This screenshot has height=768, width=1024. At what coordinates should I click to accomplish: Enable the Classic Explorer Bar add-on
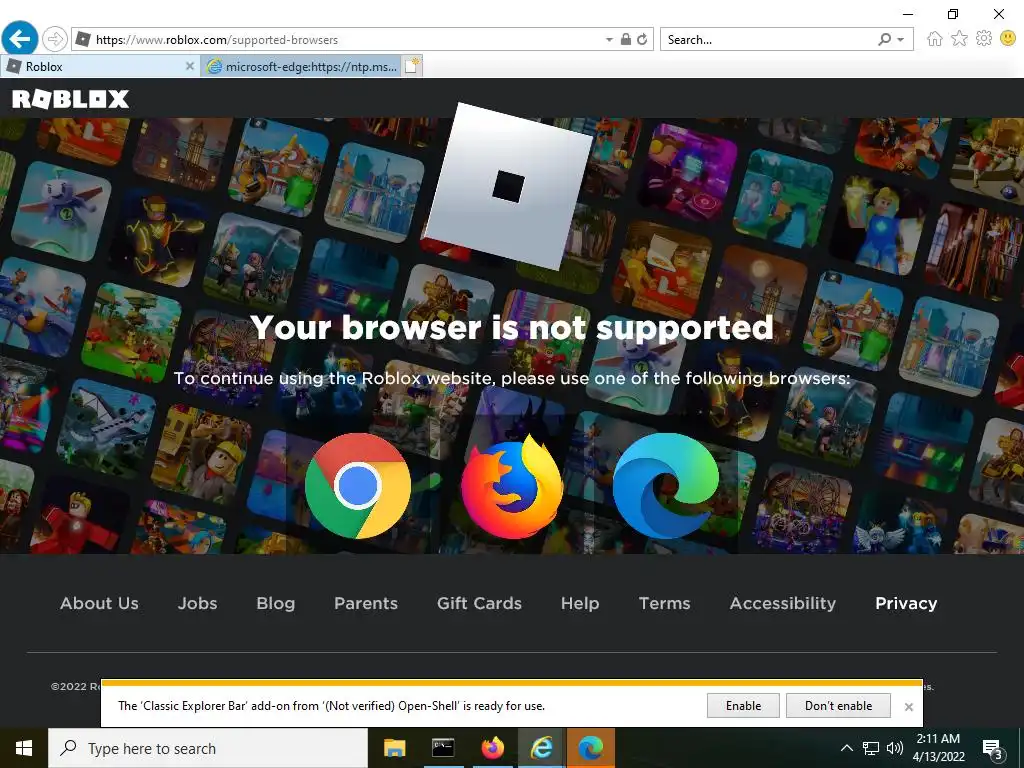click(743, 705)
